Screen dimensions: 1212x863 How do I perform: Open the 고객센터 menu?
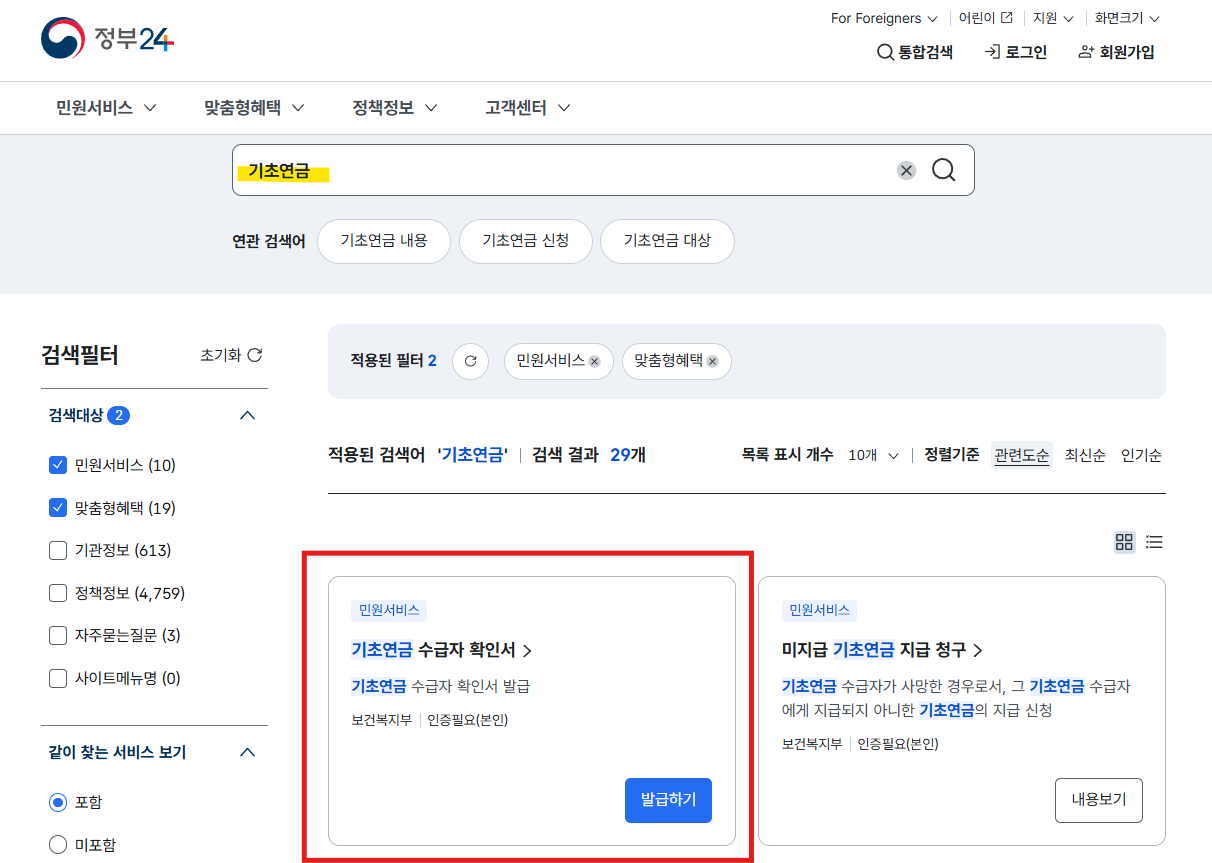point(527,108)
